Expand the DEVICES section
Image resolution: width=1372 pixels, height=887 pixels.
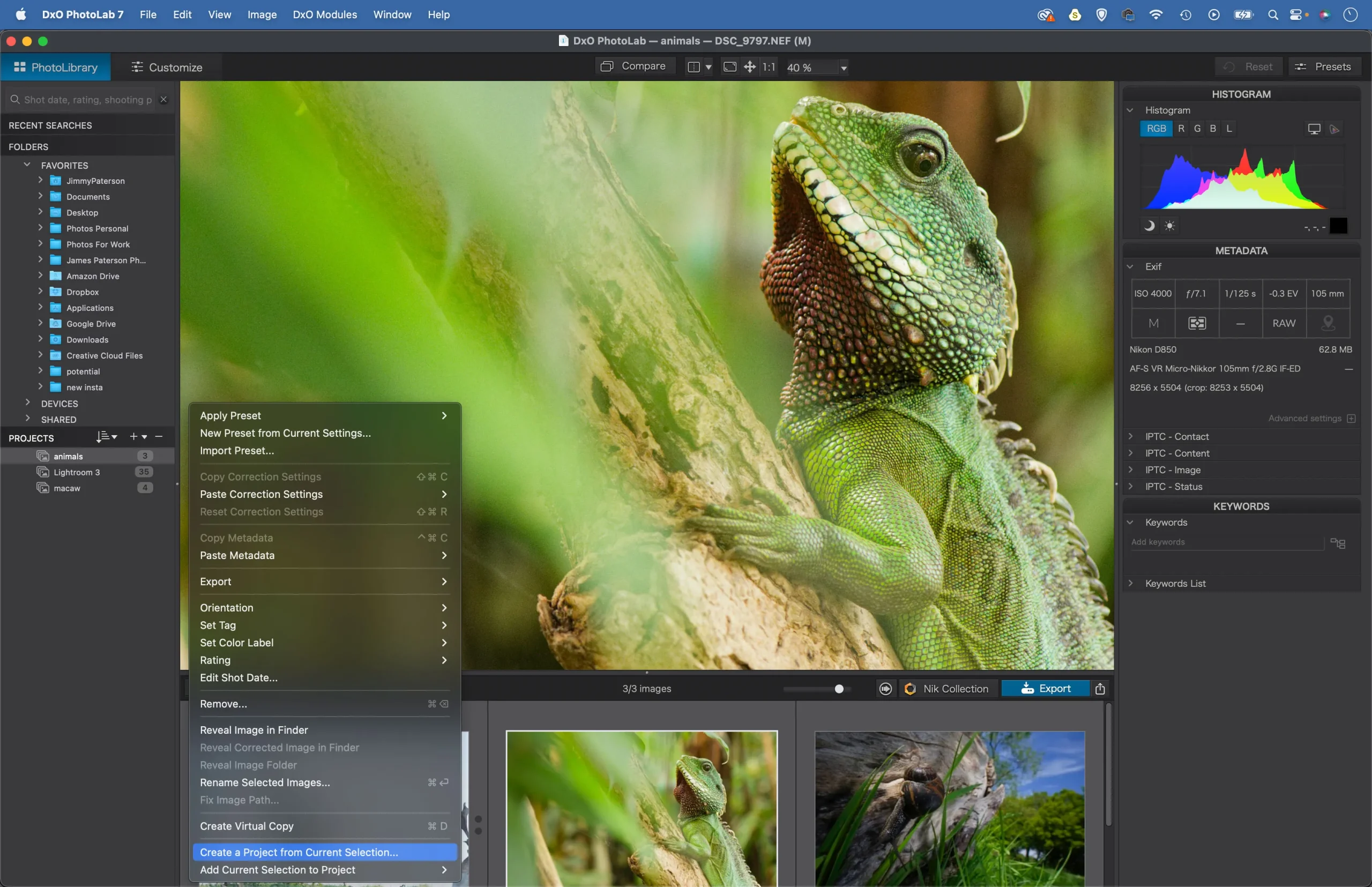[x=27, y=402]
